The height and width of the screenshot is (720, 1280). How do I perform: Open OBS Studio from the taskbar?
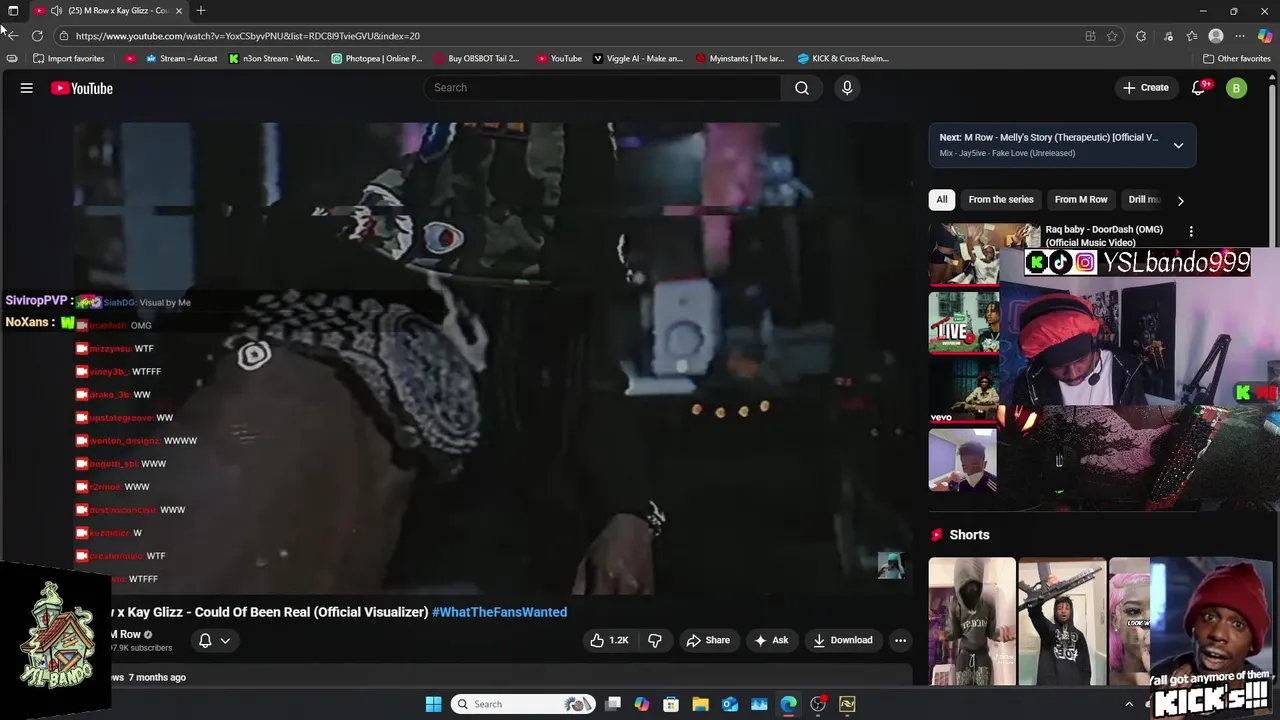tap(818, 704)
